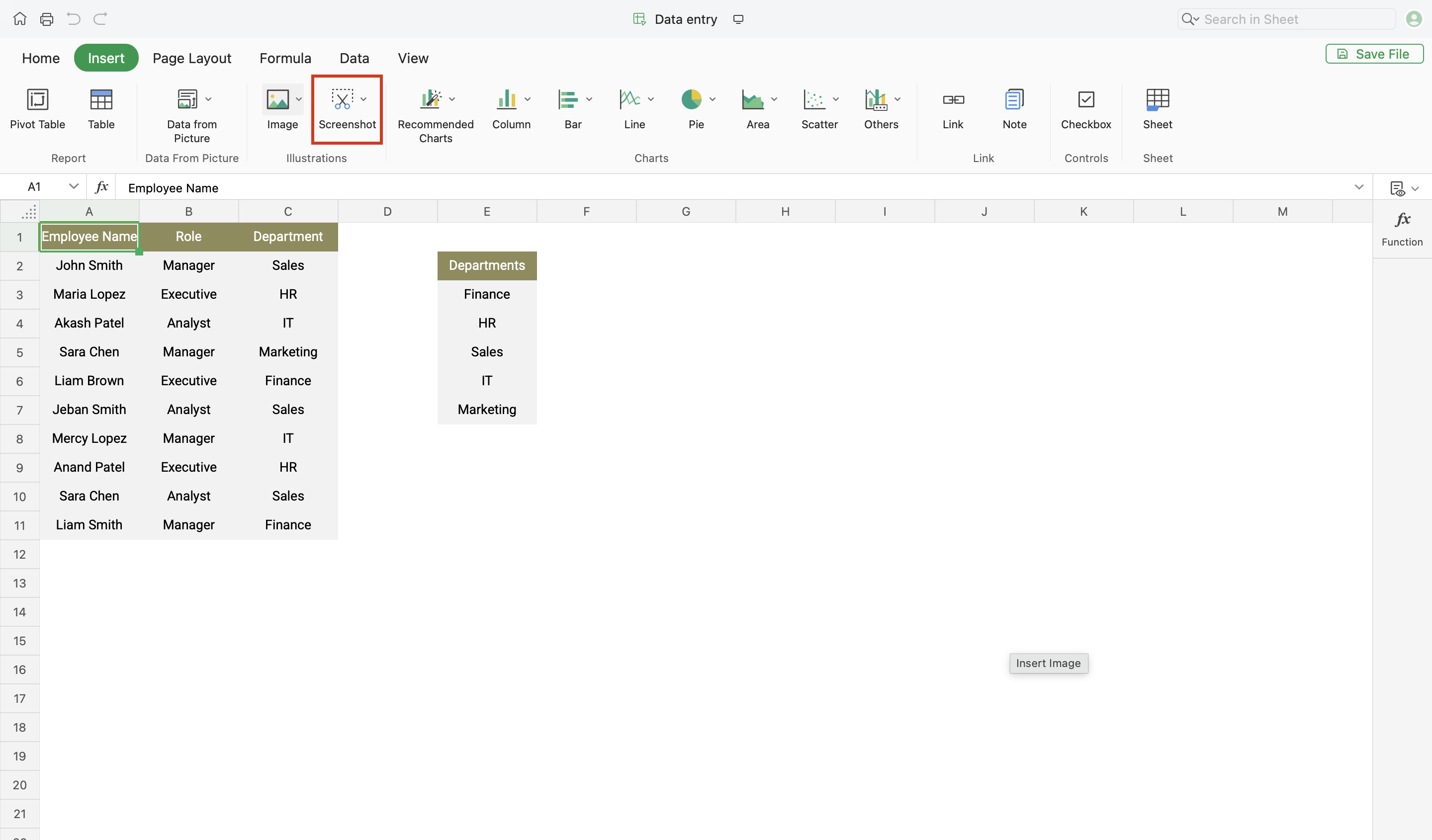The image size is (1432, 840).
Task: Click the Undo arrow icon
Action: (x=73, y=19)
